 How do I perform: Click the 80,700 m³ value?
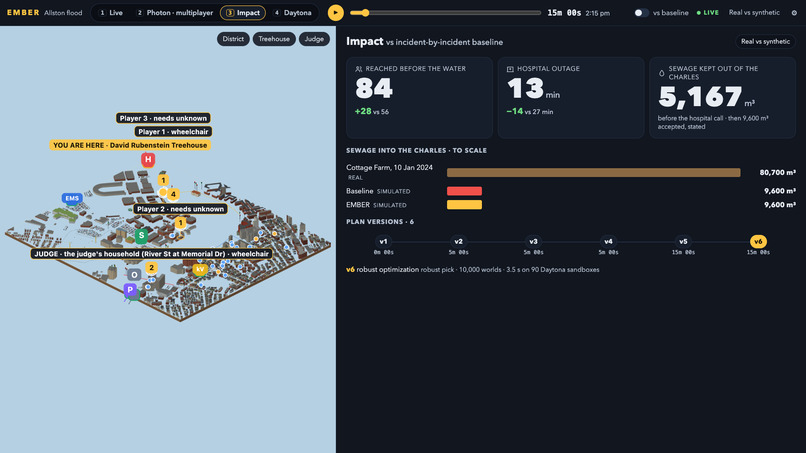pyautogui.click(x=778, y=173)
